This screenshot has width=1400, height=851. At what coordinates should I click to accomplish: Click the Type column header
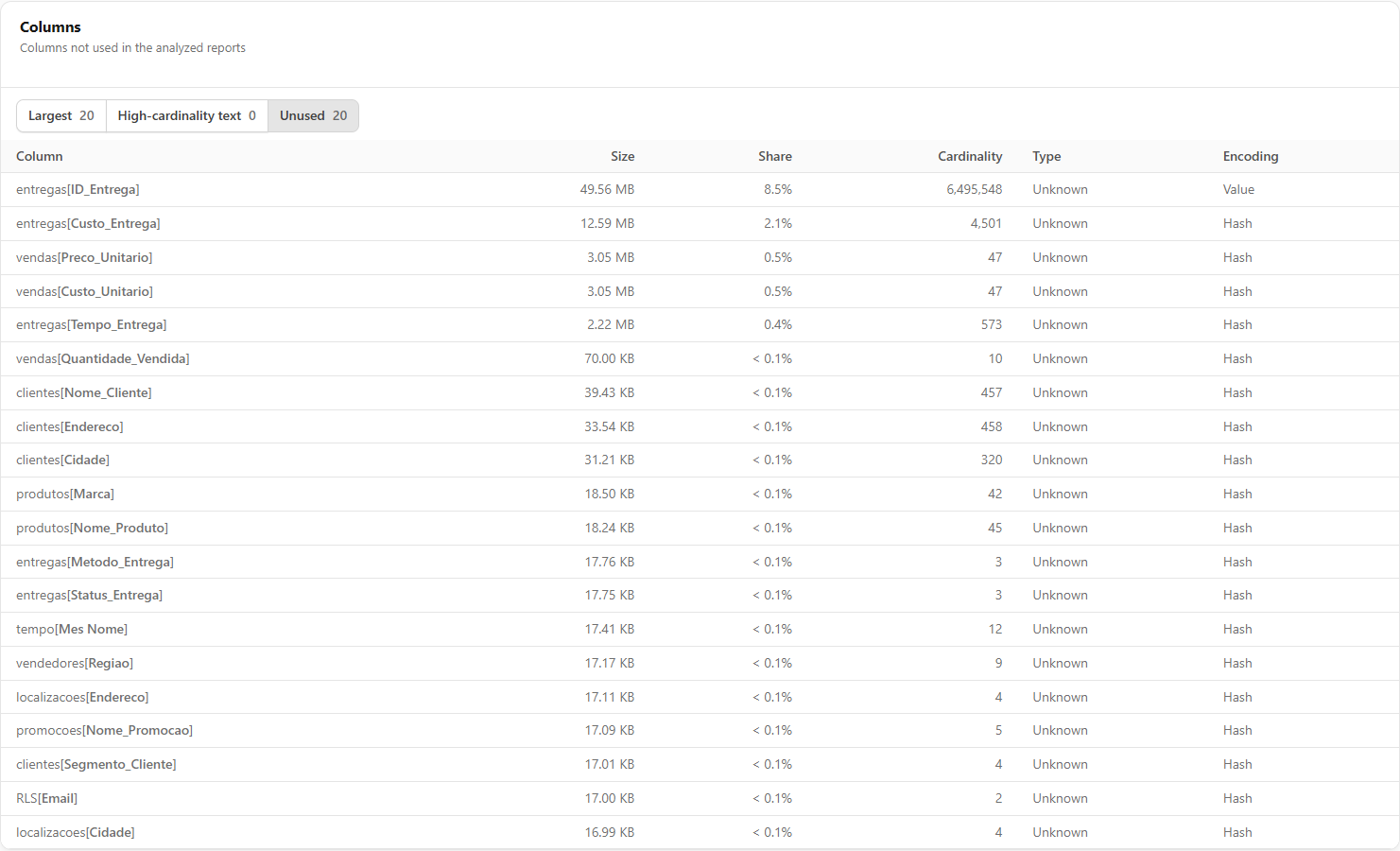point(1046,156)
